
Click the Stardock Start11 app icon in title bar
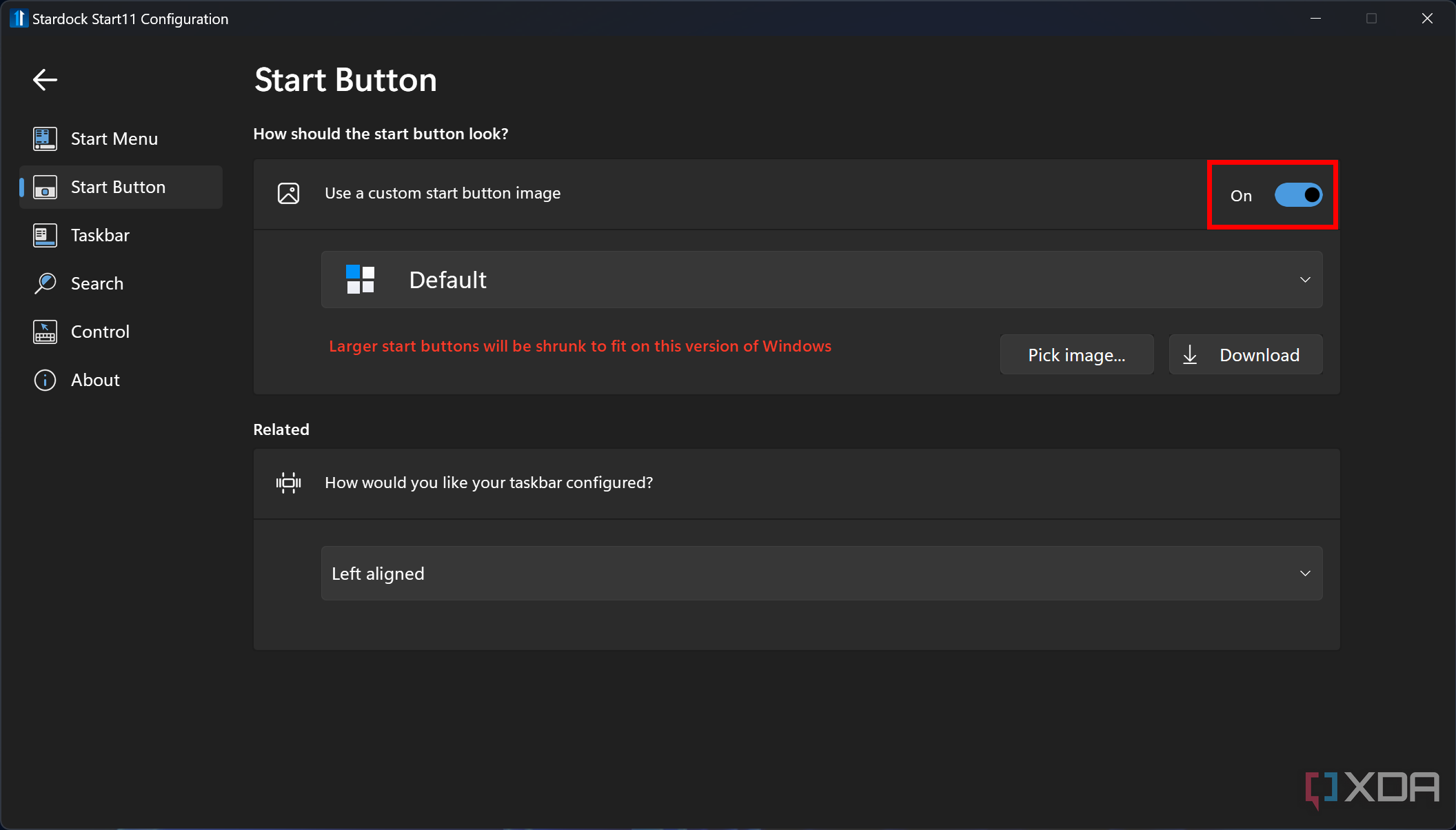coord(19,19)
